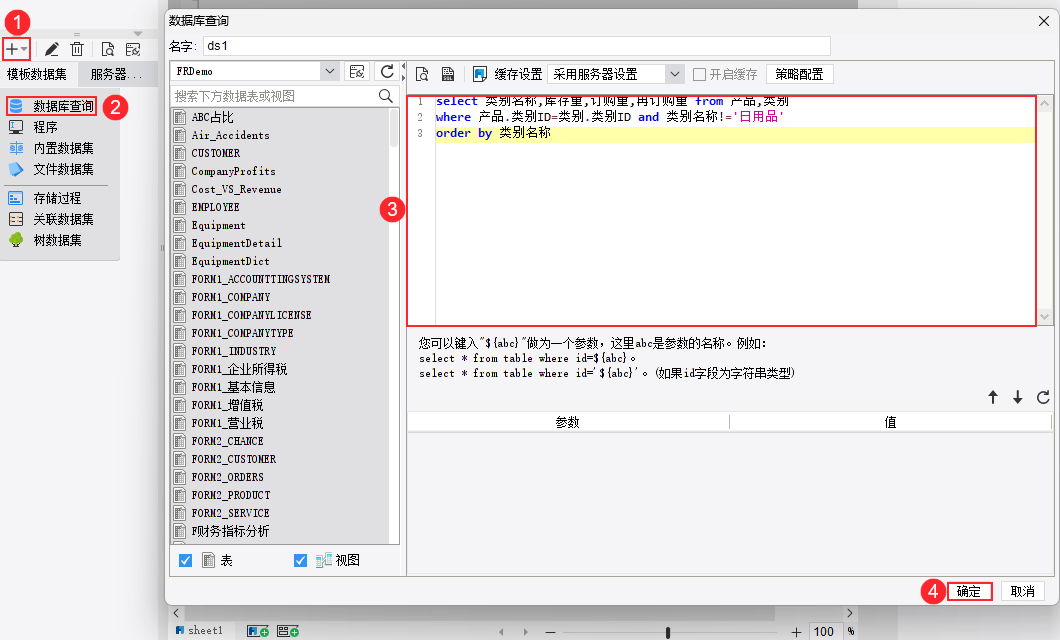1060x640 pixels.
Task: Move parameter up with the up arrow
Action: tap(993, 397)
